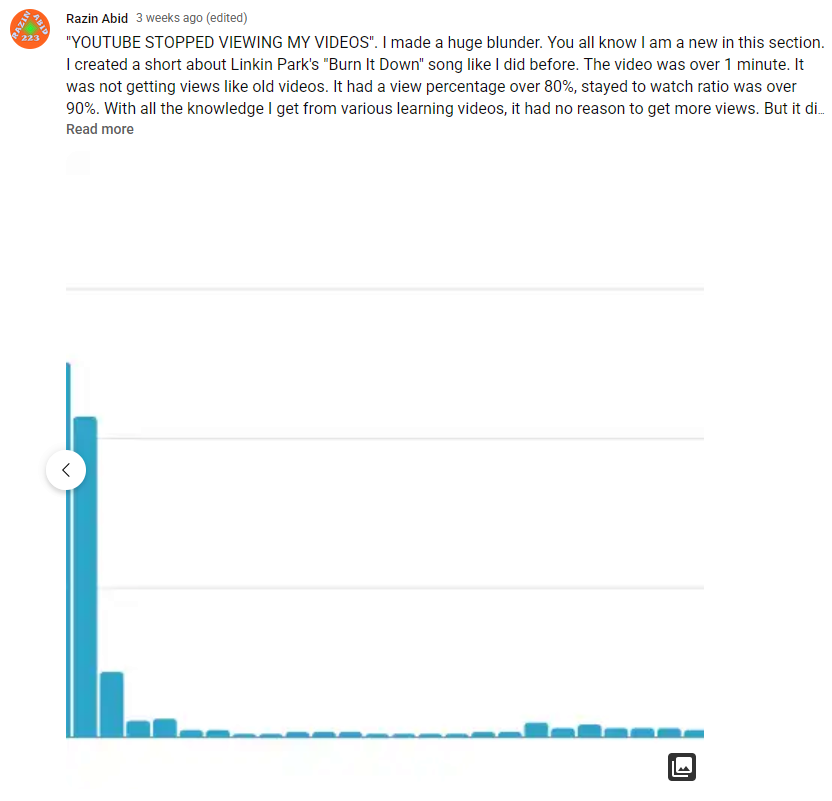Image resolution: width=832 pixels, height=801 pixels.
Task: Click the middle horizontal gridline of chart
Action: coord(401,439)
